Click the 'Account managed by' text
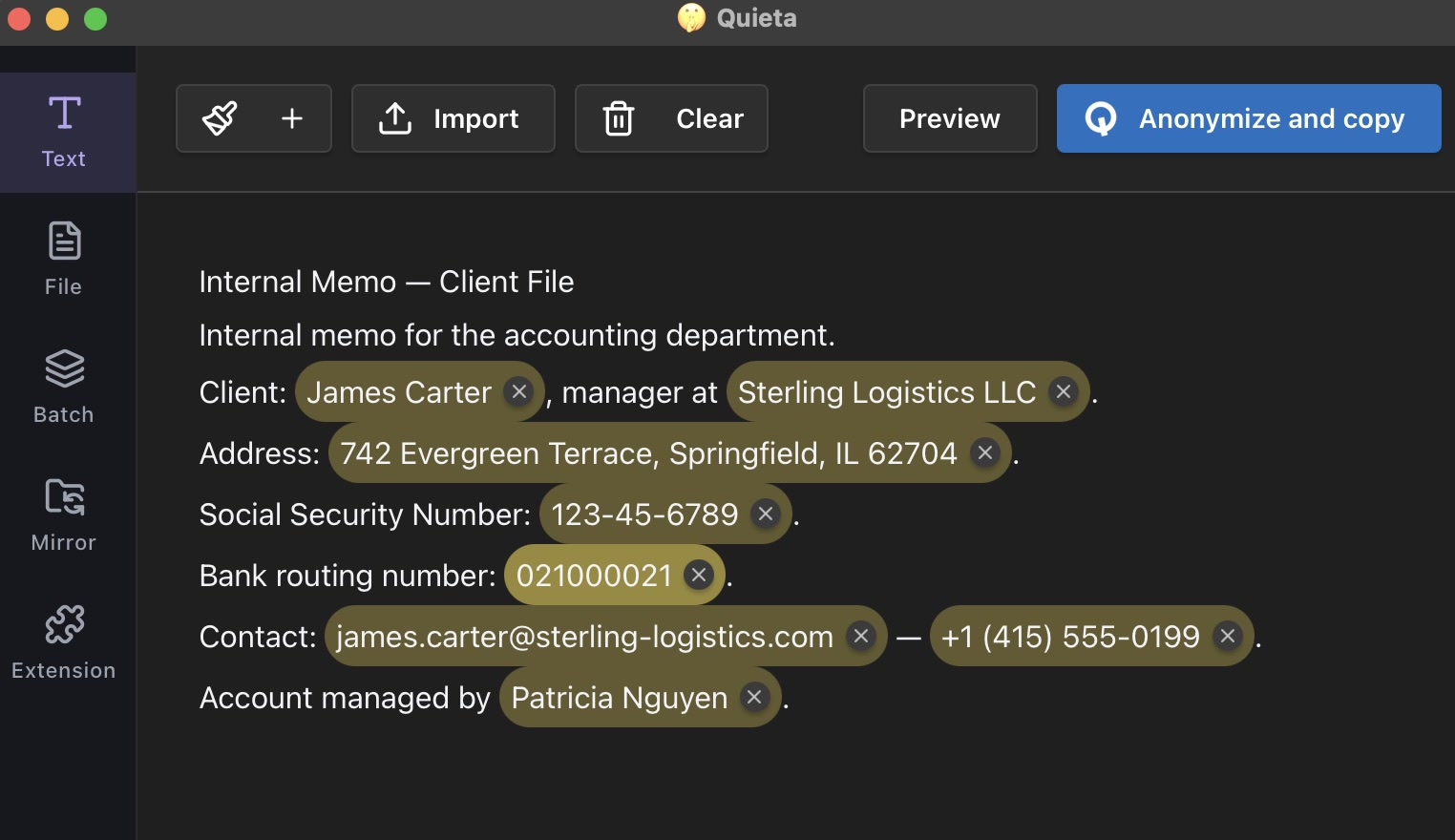 pos(345,698)
